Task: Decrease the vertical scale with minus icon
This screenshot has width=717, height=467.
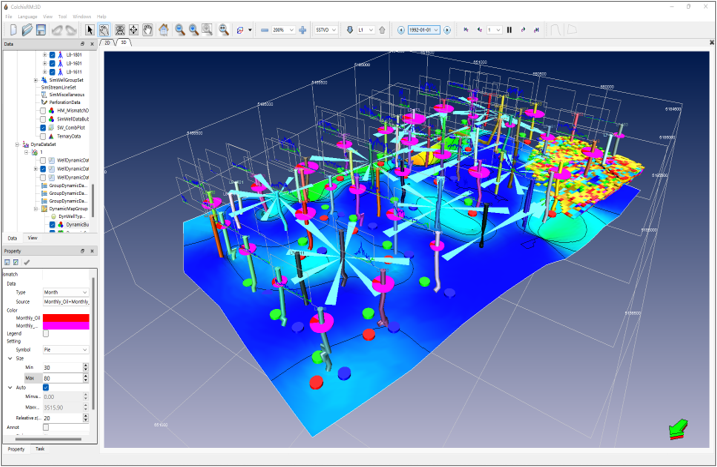Action: click(x=264, y=30)
